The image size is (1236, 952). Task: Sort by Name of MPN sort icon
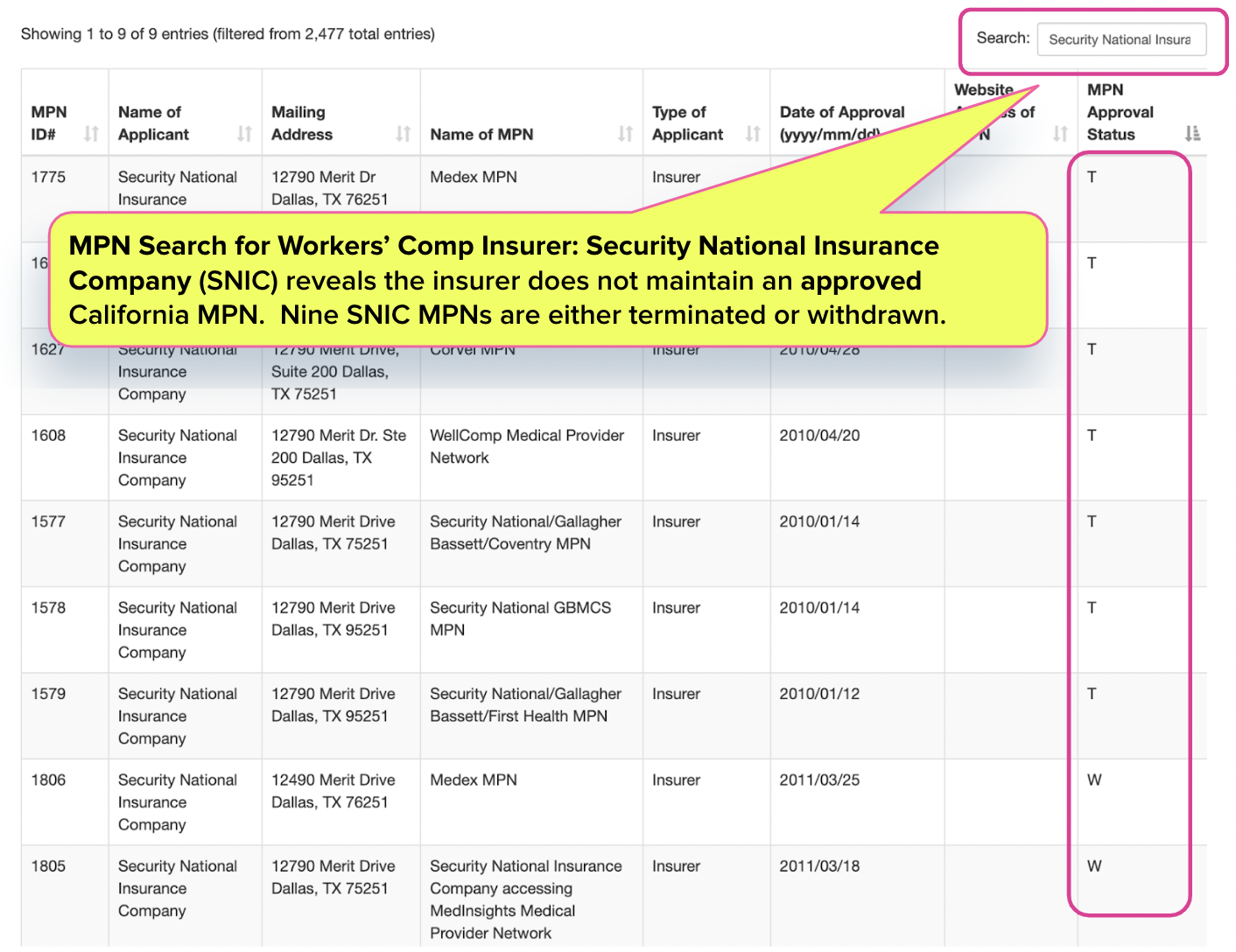tap(625, 134)
